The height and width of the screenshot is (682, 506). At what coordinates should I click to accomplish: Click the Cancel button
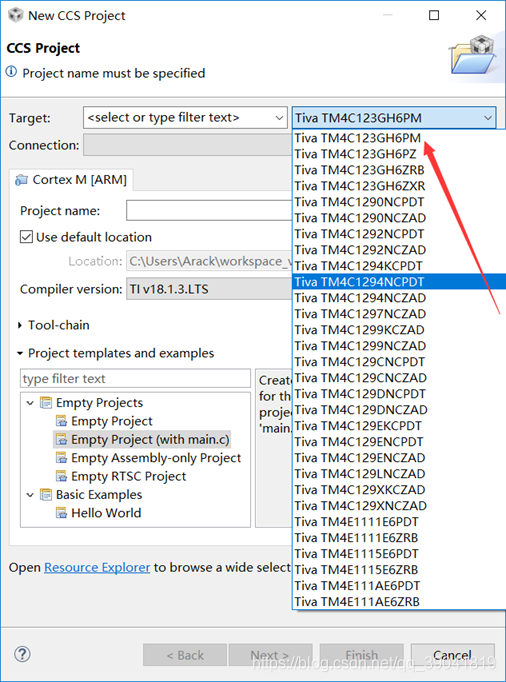(x=452, y=655)
